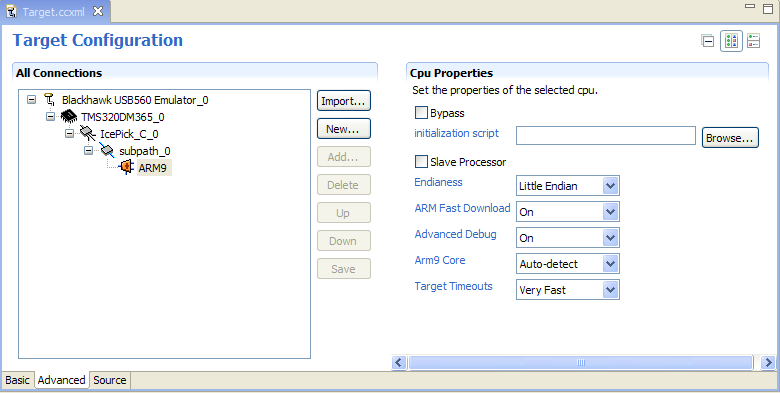780x393 pixels.
Task: Click the Target Timeouts label
Action: [453, 286]
